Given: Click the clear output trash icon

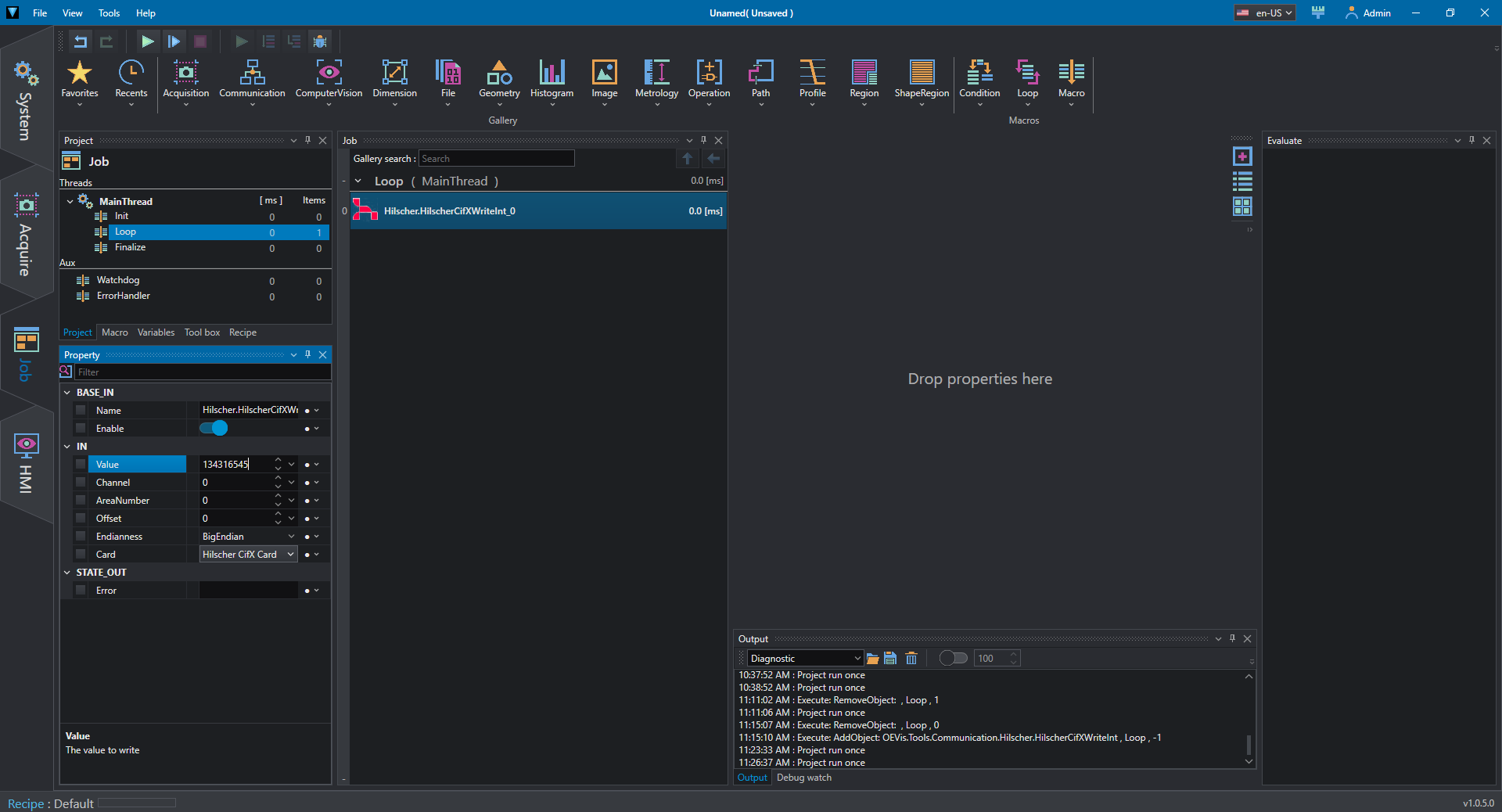Looking at the screenshot, I should pos(911,659).
